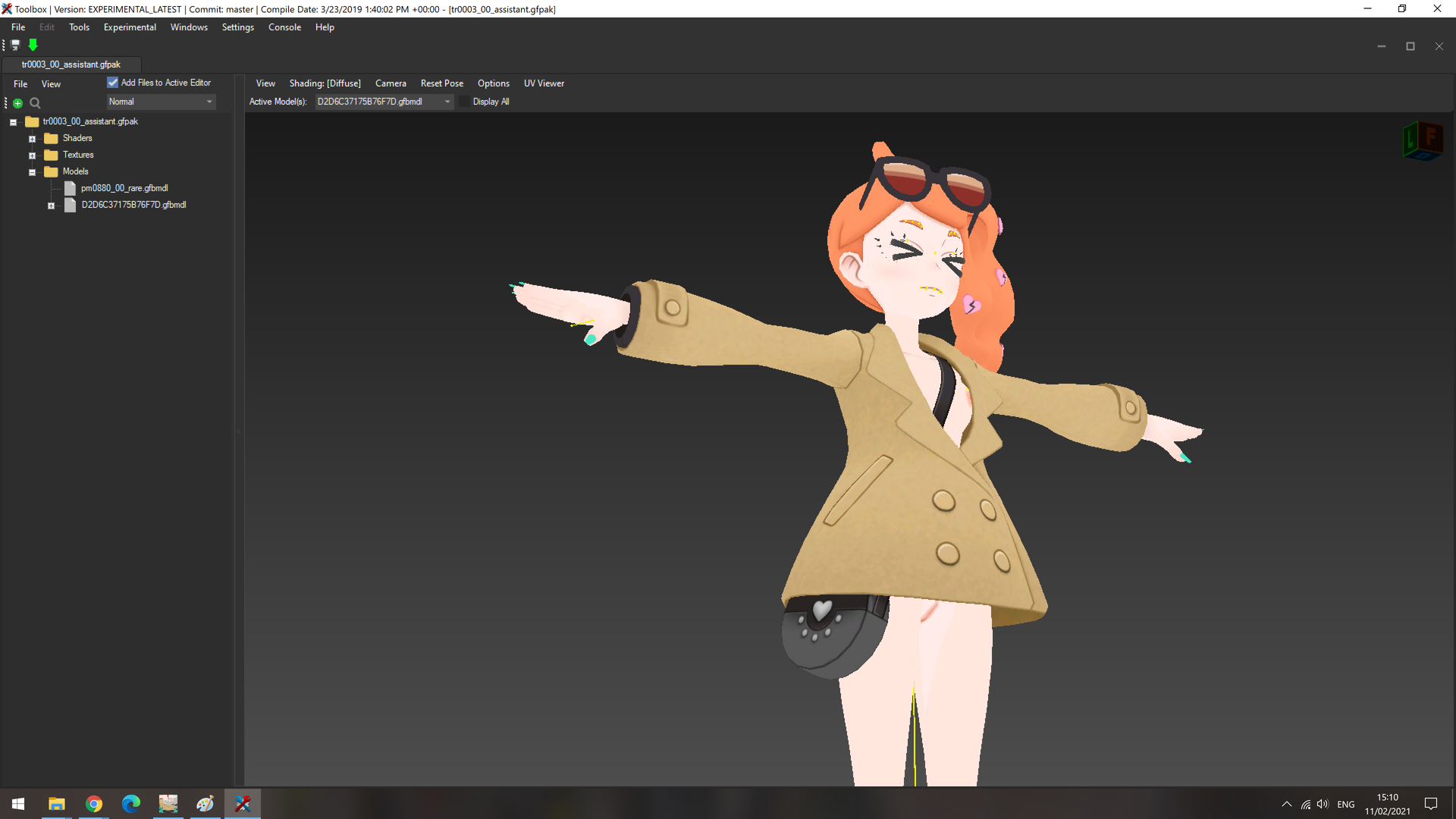The width and height of the screenshot is (1456, 819).
Task: Open the Tools menu
Action: click(x=80, y=27)
